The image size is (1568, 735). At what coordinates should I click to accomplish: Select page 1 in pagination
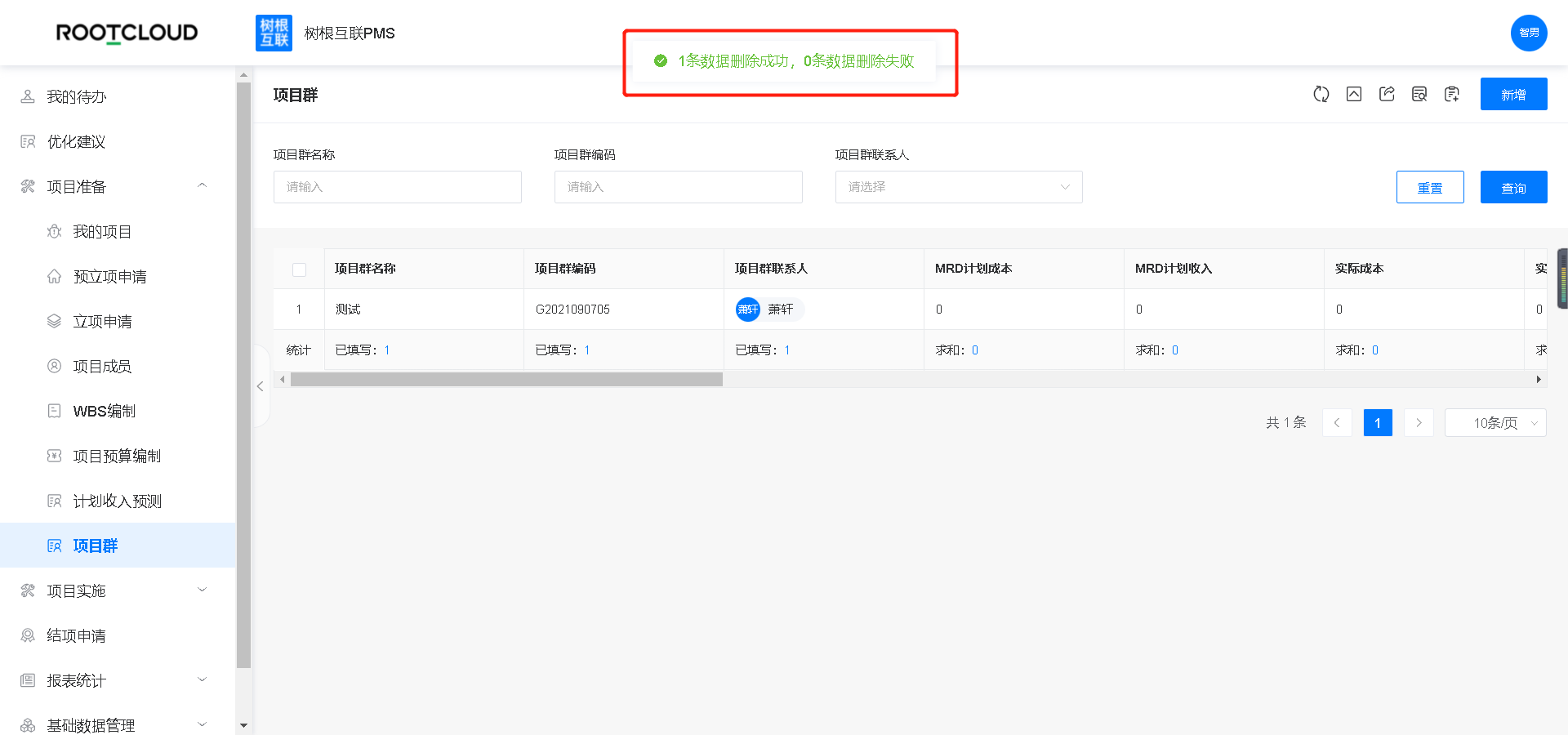pos(1378,422)
